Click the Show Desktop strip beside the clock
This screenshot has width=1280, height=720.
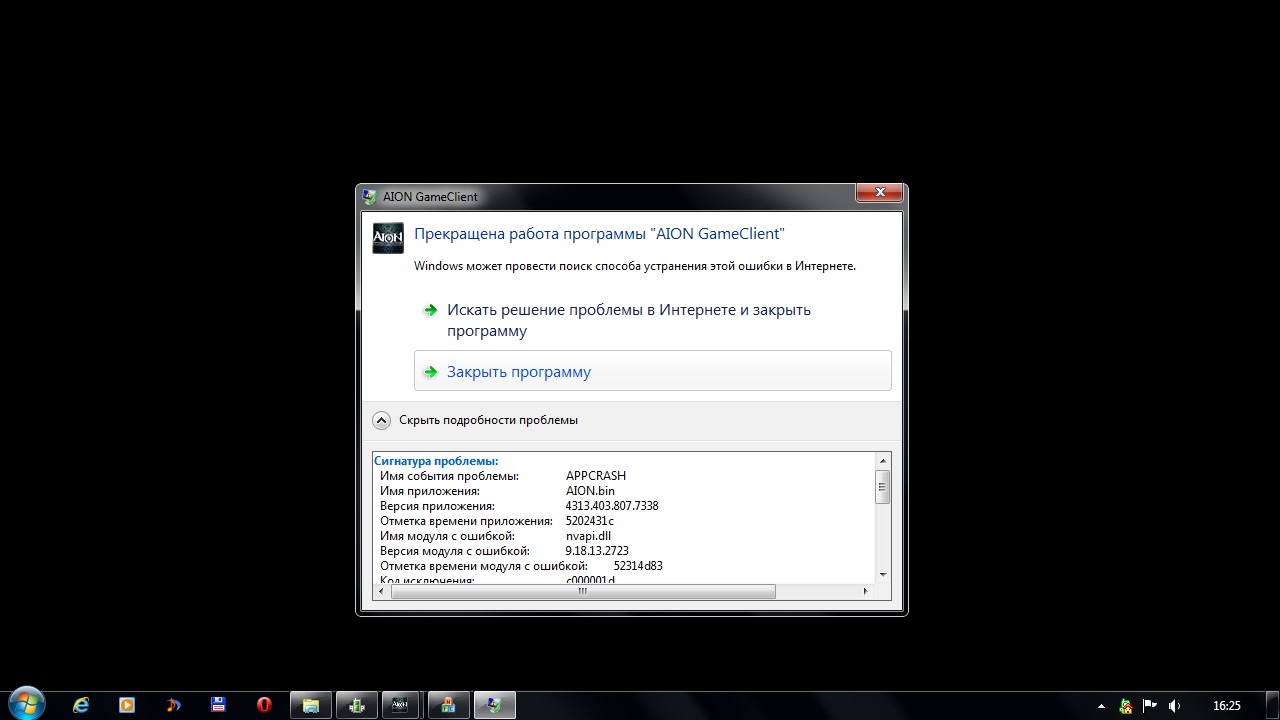point(1272,705)
